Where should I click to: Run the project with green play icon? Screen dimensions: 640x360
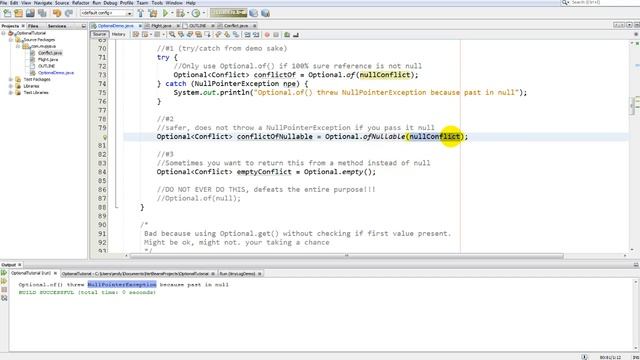tap(166, 13)
